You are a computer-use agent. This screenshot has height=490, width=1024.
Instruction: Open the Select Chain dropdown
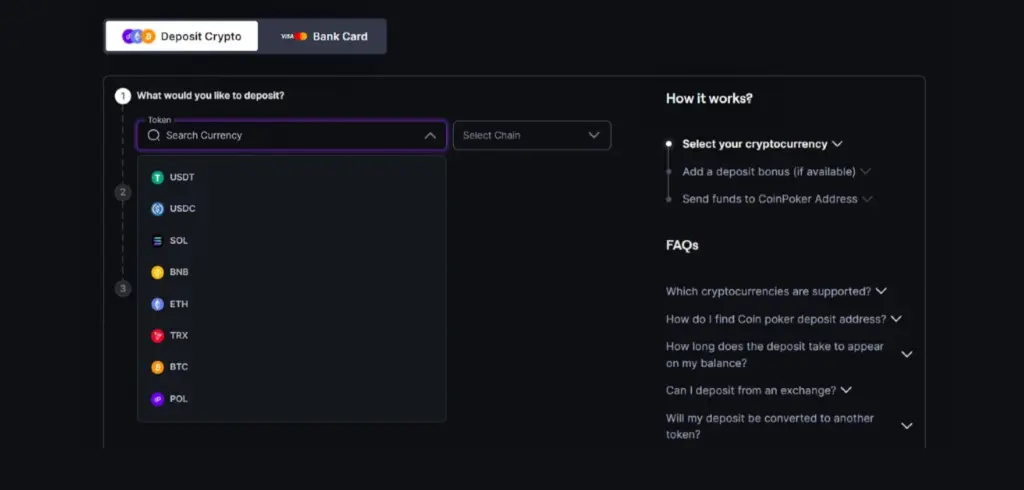click(x=532, y=135)
